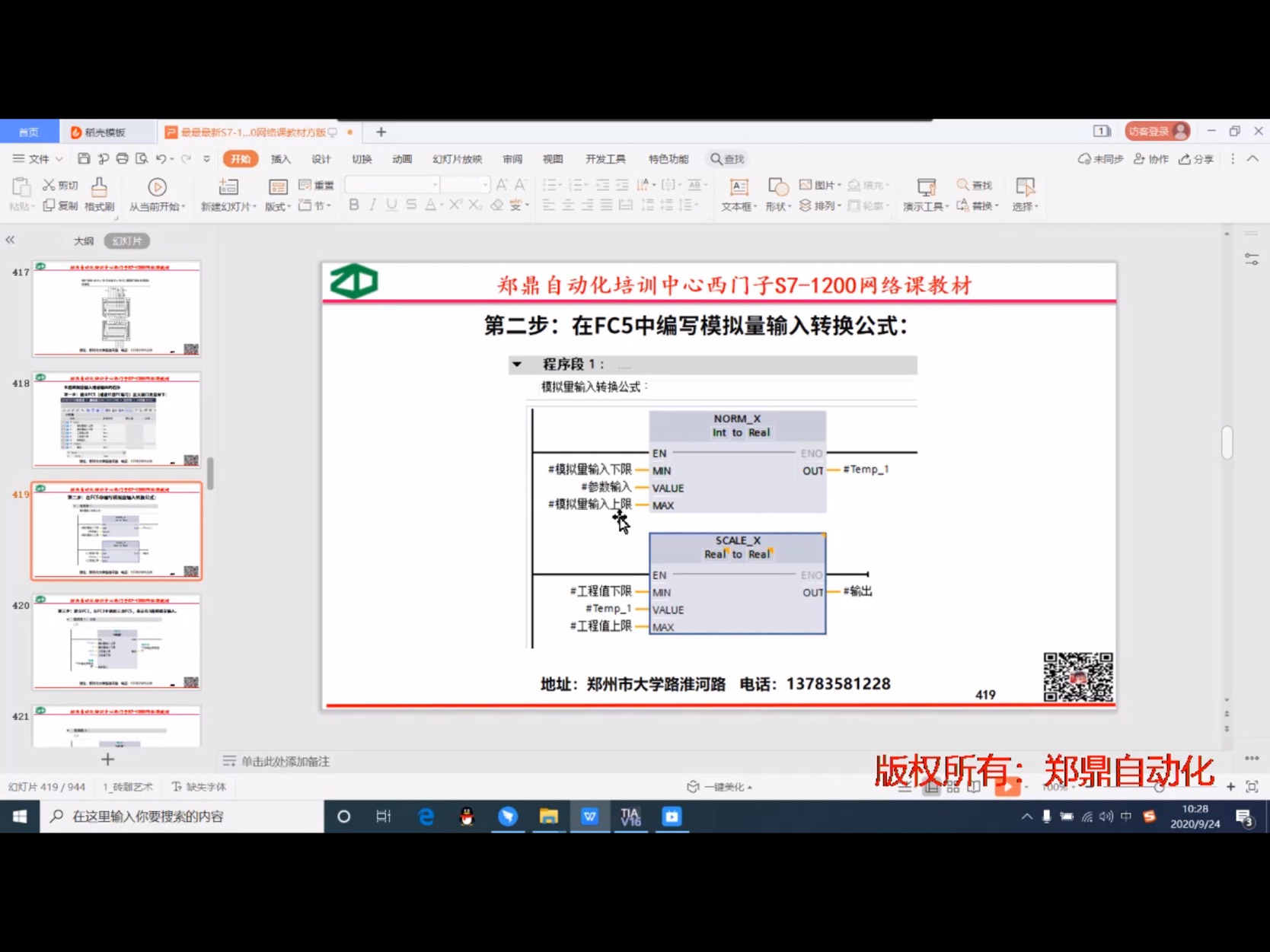Viewport: 1270px width, 952px height.
Task: Open the Layout (版式) dropdown
Action: coord(278,195)
